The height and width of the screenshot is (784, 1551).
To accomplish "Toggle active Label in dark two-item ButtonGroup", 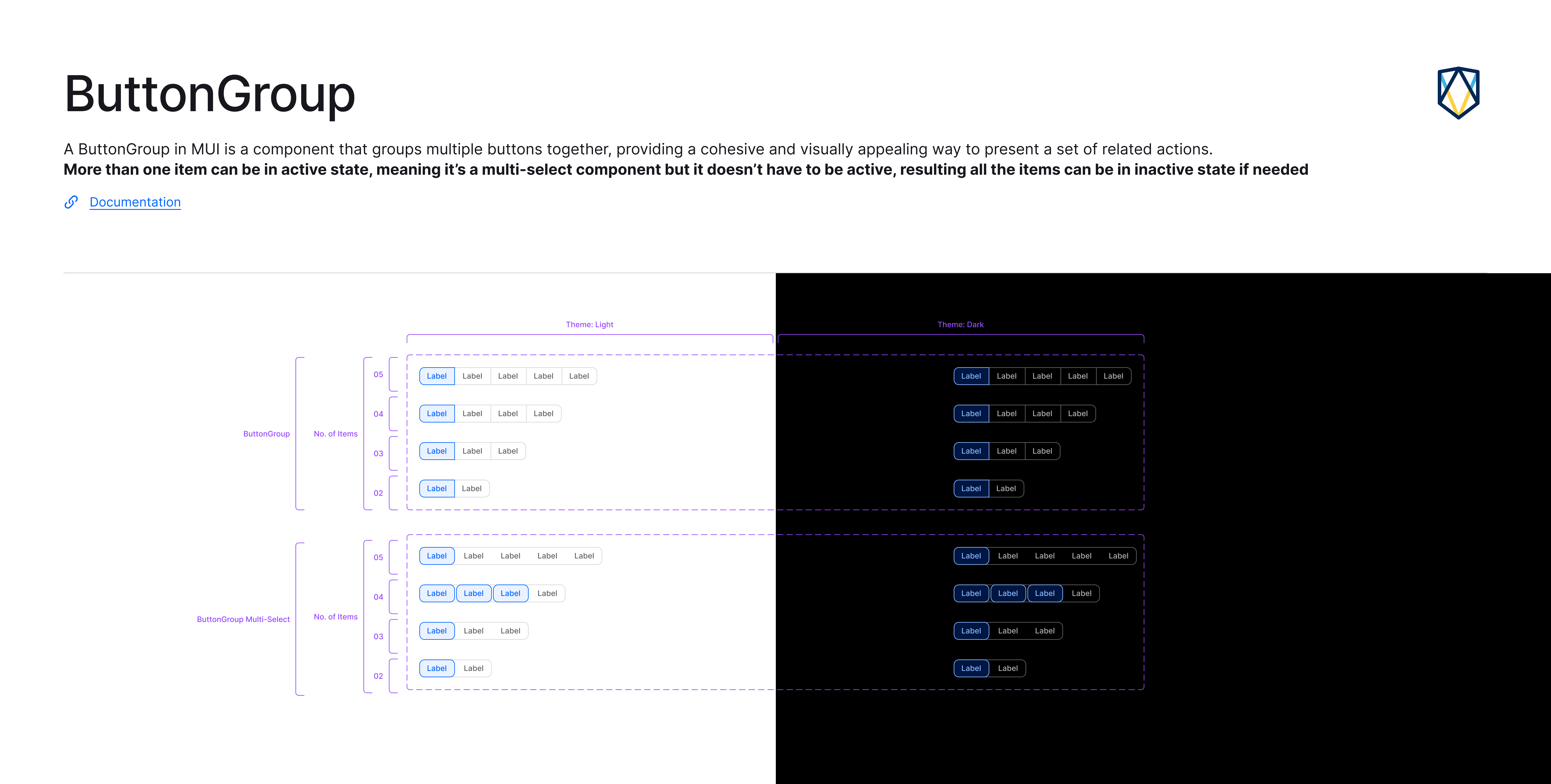I will pyautogui.click(x=971, y=488).
